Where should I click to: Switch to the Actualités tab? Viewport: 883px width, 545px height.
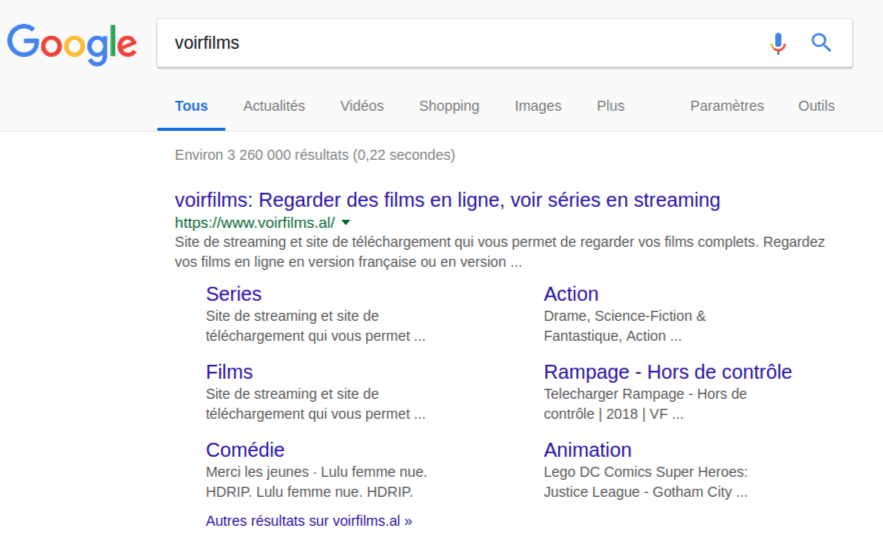point(274,106)
